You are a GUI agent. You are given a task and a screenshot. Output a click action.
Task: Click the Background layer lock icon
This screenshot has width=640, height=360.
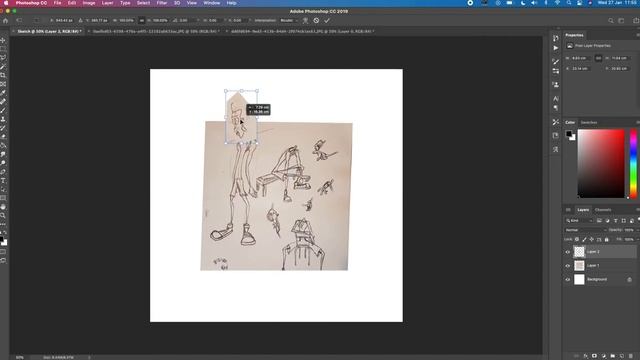629,280
